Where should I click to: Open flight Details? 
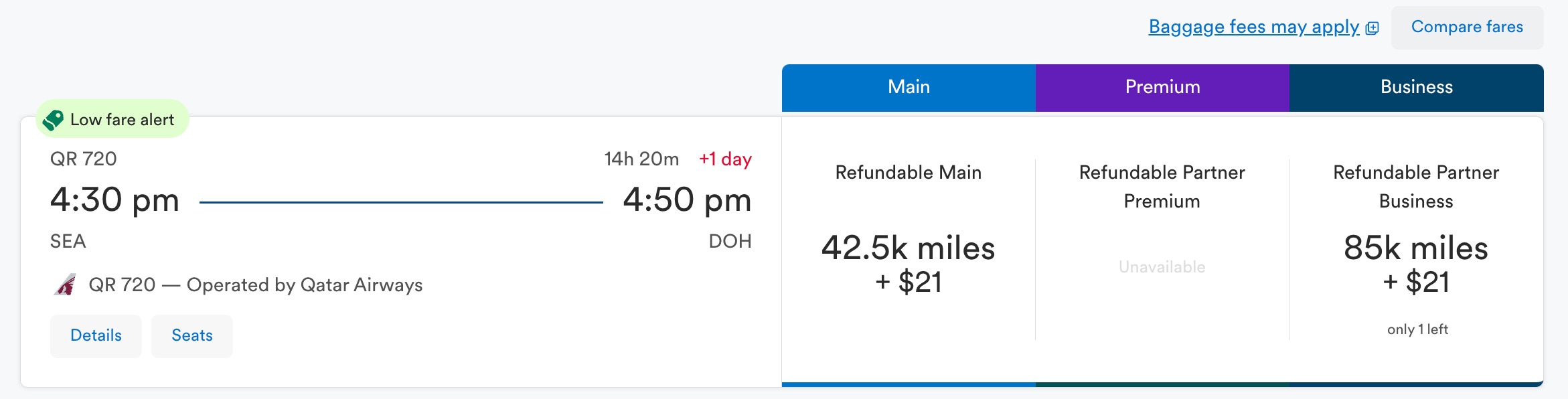[x=96, y=335]
